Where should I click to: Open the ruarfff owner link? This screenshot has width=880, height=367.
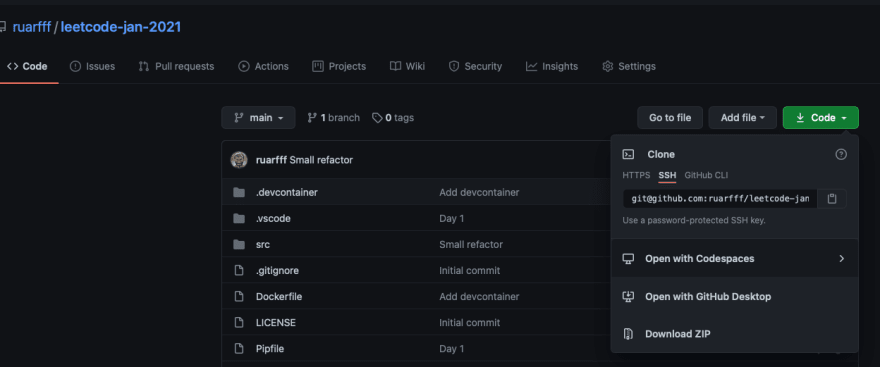(31, 26)
